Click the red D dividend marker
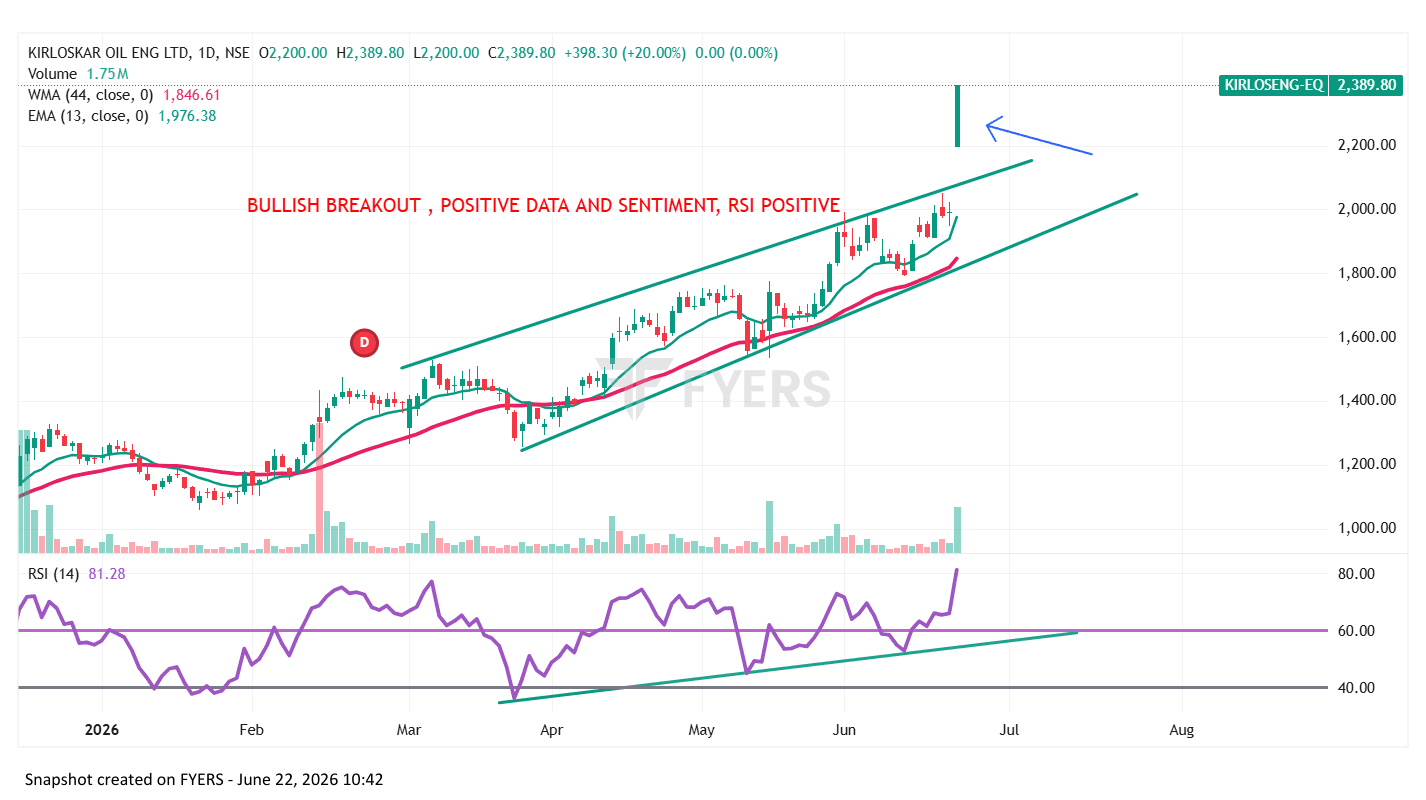This screenshot has width=1426, height=800. (x=364, y=343)
